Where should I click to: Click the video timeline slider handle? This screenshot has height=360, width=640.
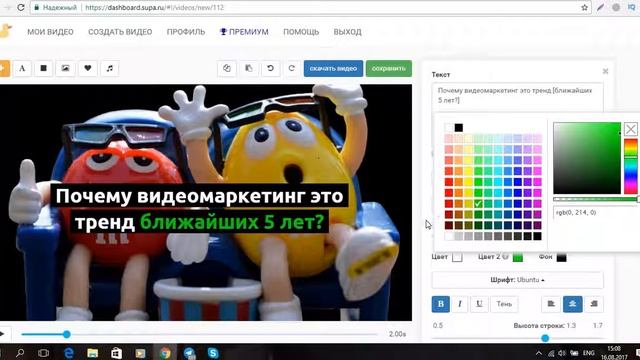(67, 334)
